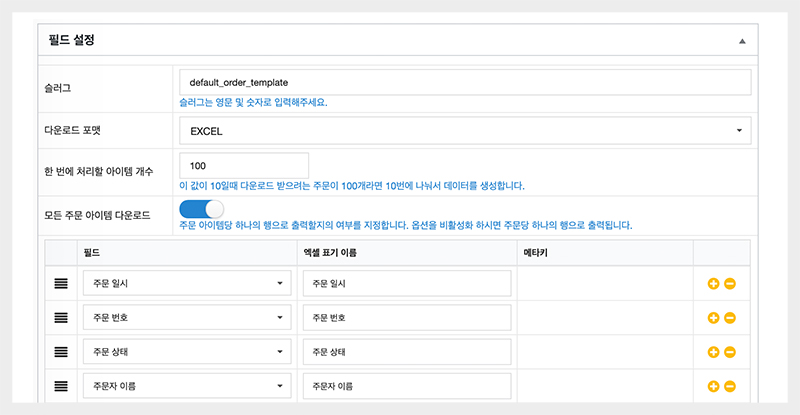Click the 필드 설정 panel header title
Screen dimensions: 800x415
tap(72, 41)
